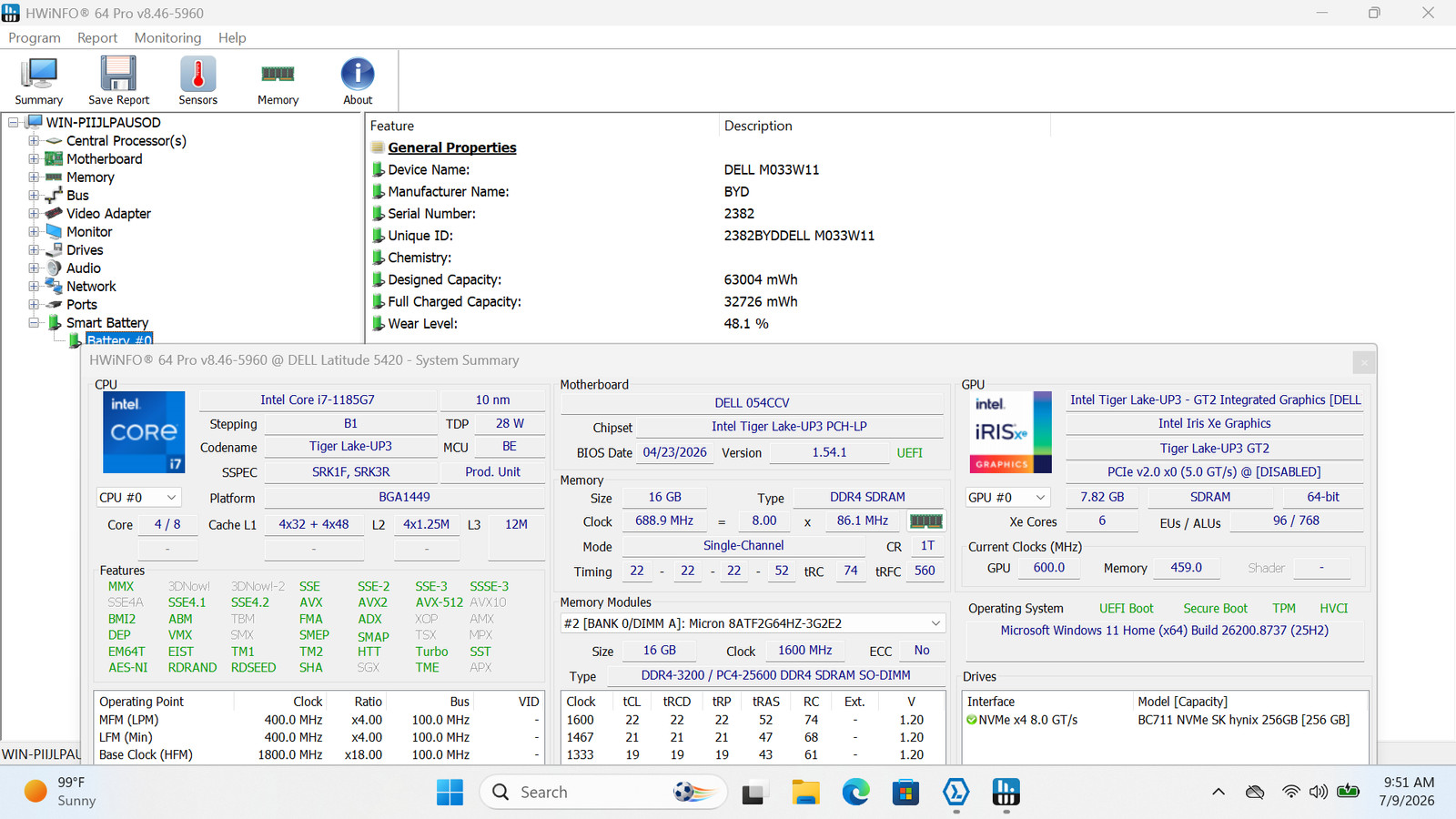Viewport: 1456px width, 819px height.
Task: Open the Summary toolbar icon
Action: tap(38, 81)
